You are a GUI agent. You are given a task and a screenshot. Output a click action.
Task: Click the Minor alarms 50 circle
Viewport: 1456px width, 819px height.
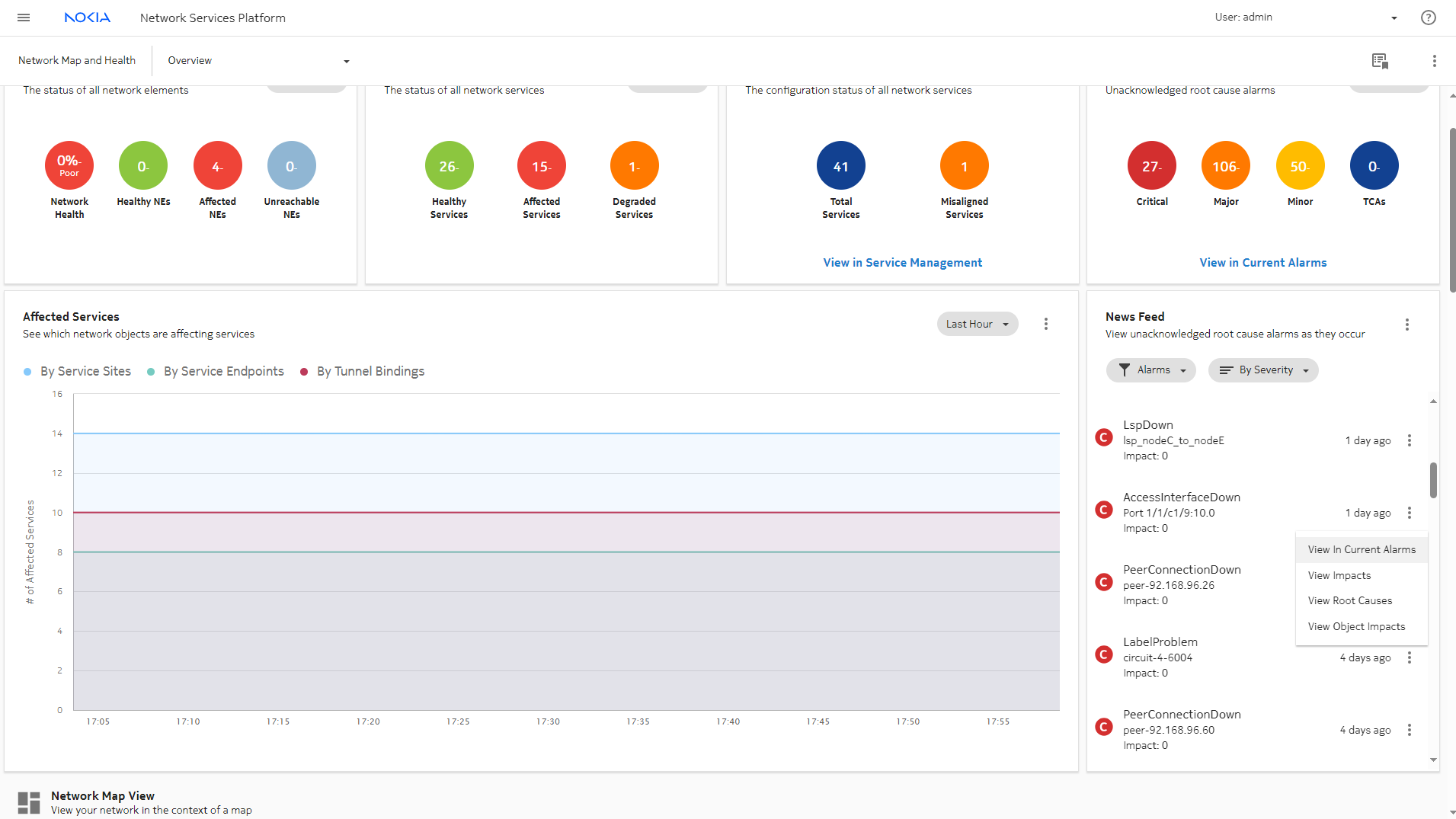1301,165
